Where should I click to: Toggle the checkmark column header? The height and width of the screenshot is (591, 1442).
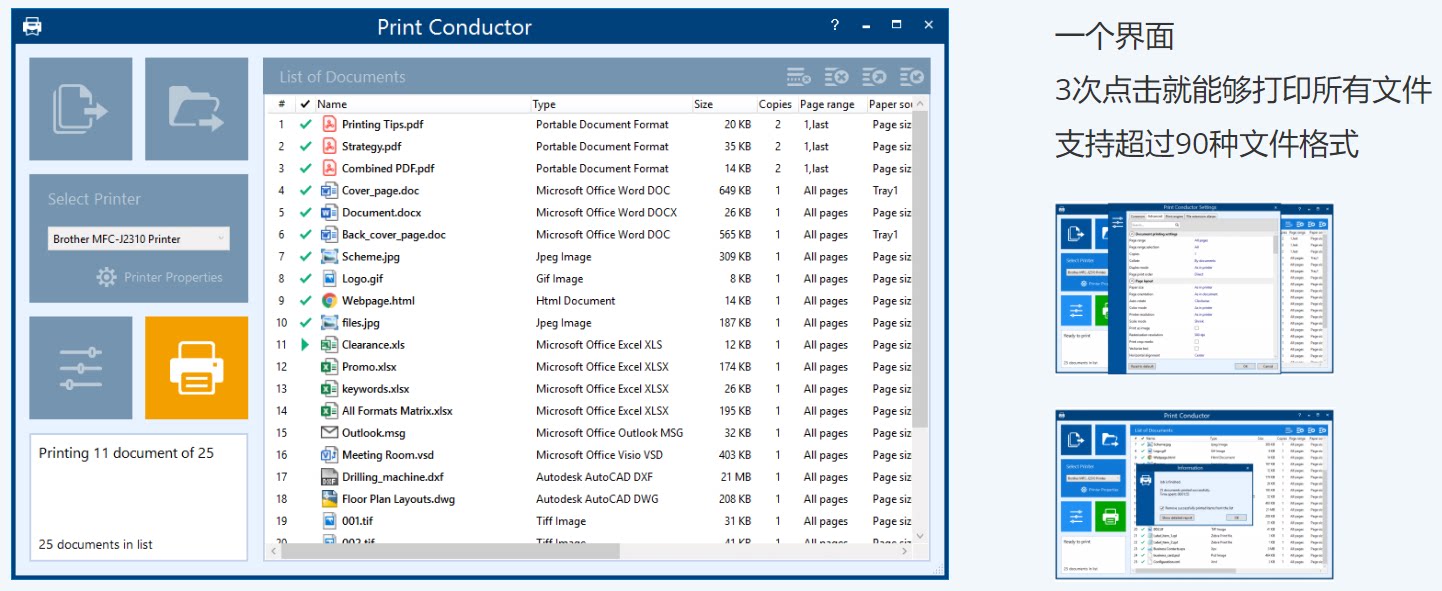point(305,104)
